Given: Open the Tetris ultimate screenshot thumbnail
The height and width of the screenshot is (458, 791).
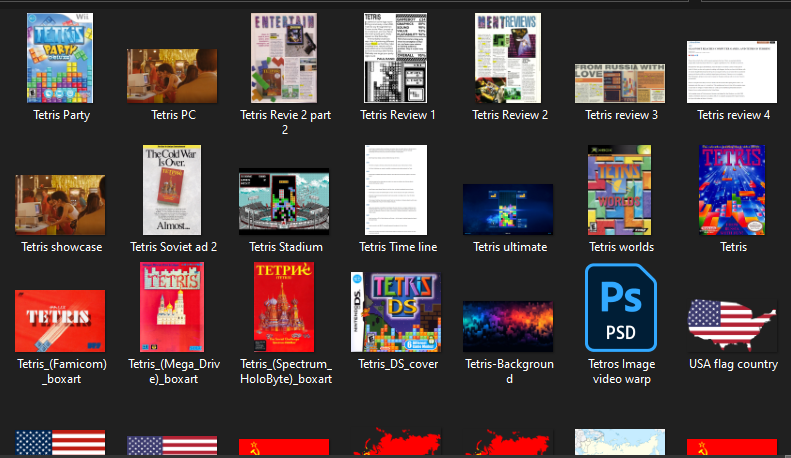Looking at the screenshot, I should coord(508,209).
